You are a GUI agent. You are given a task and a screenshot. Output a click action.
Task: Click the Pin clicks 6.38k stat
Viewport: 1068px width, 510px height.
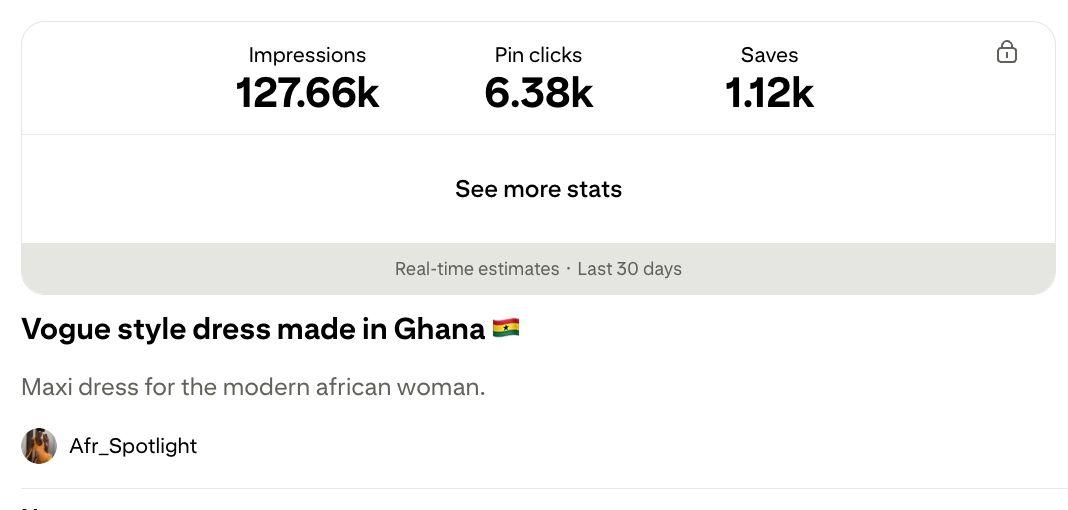(538, 78)
